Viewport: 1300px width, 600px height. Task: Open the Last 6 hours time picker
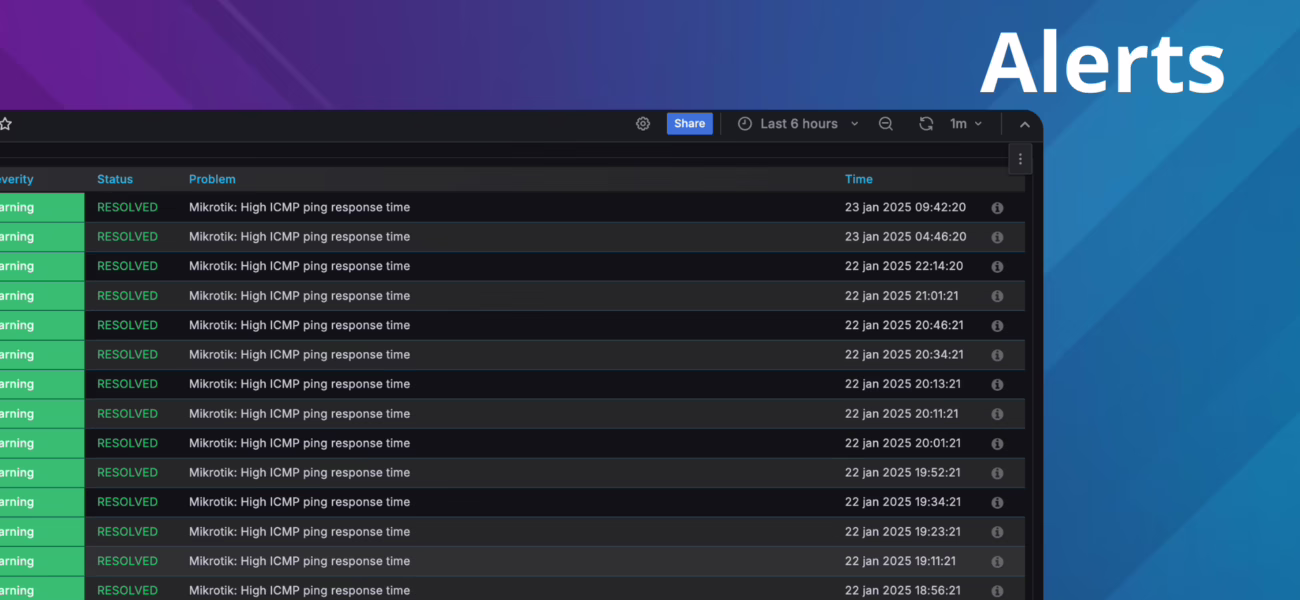point(798,124)
